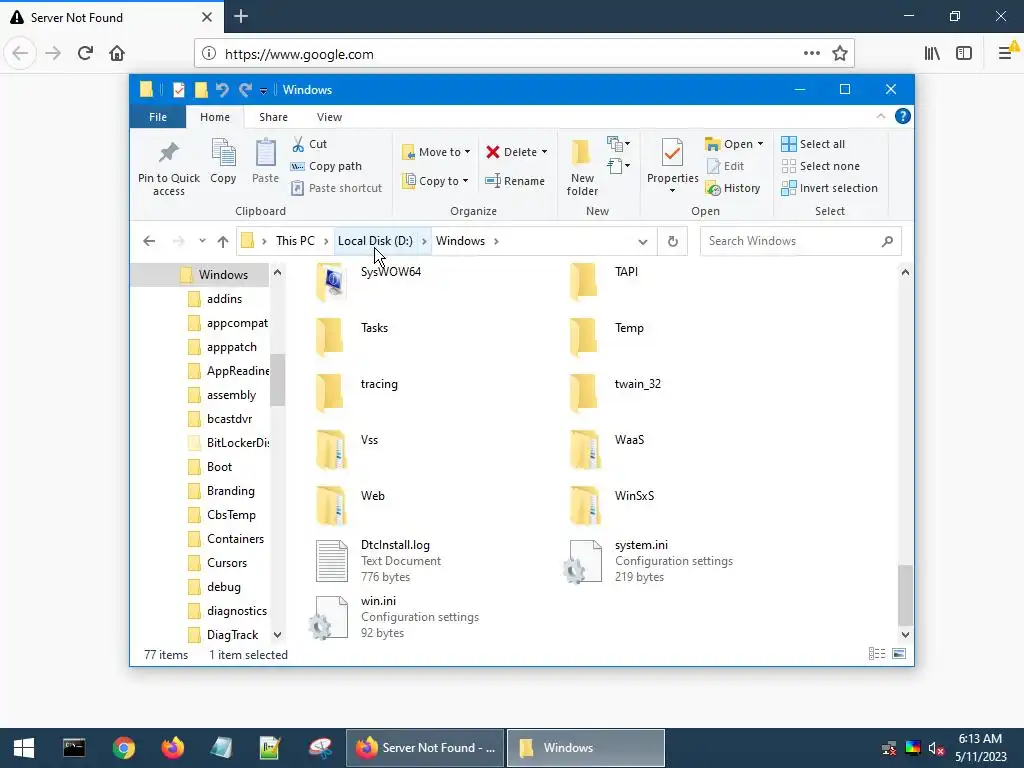The width and height of the screenshot is (1024, 768).
Task: Go to Firefox home page
Action: click(x=117, y=53)
